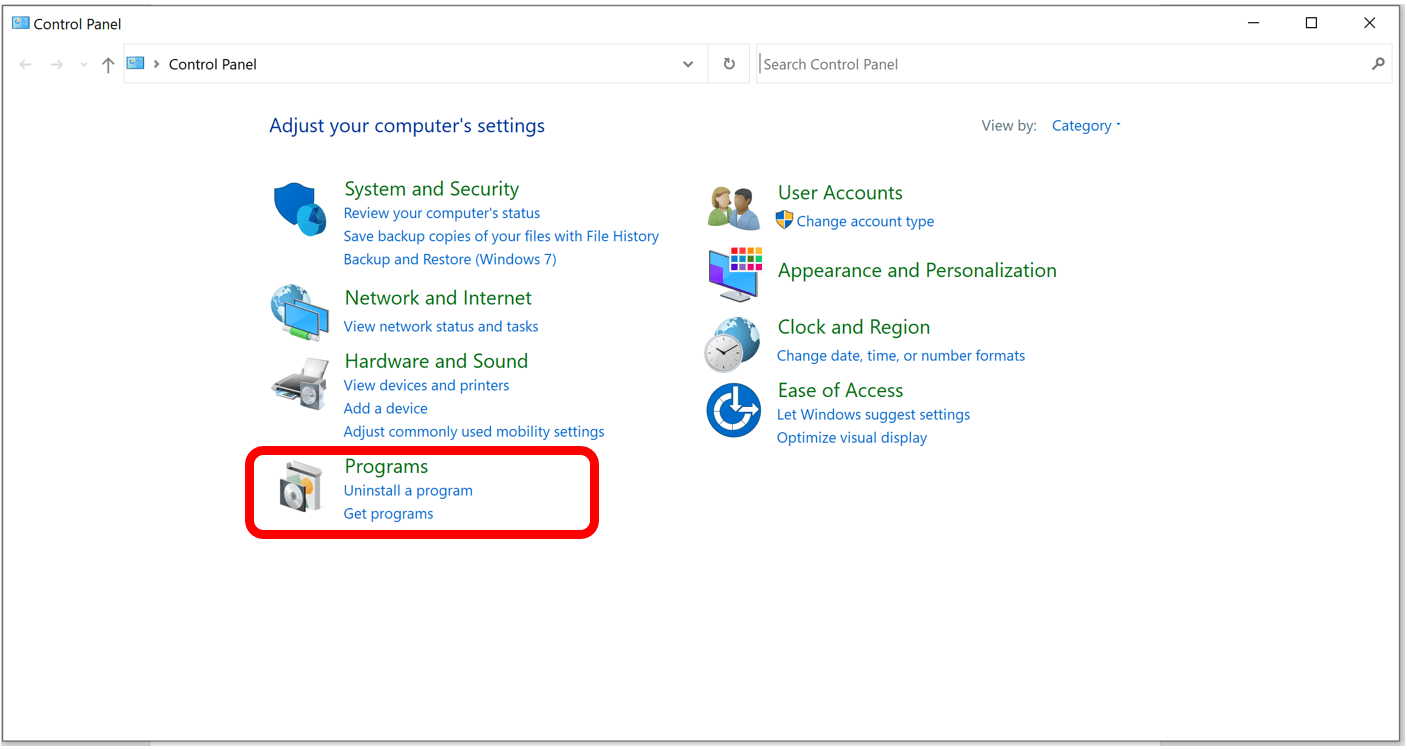1407x750 pixels.
Task: Open Uninstall a program
Action: (x=407, y=490)
